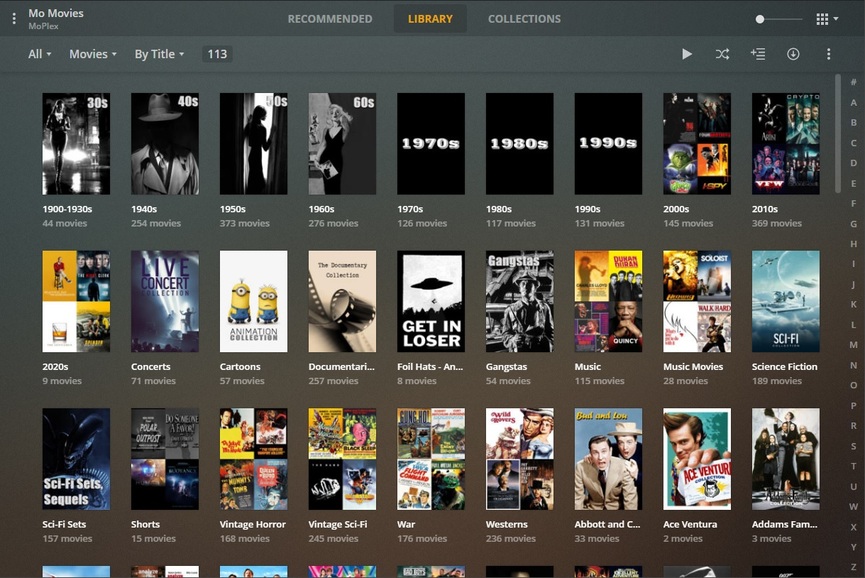The height and width of the screenshot is (578, 865).
Task: Open the toolbar's three-dot more options menu
Action: [828, 54]
